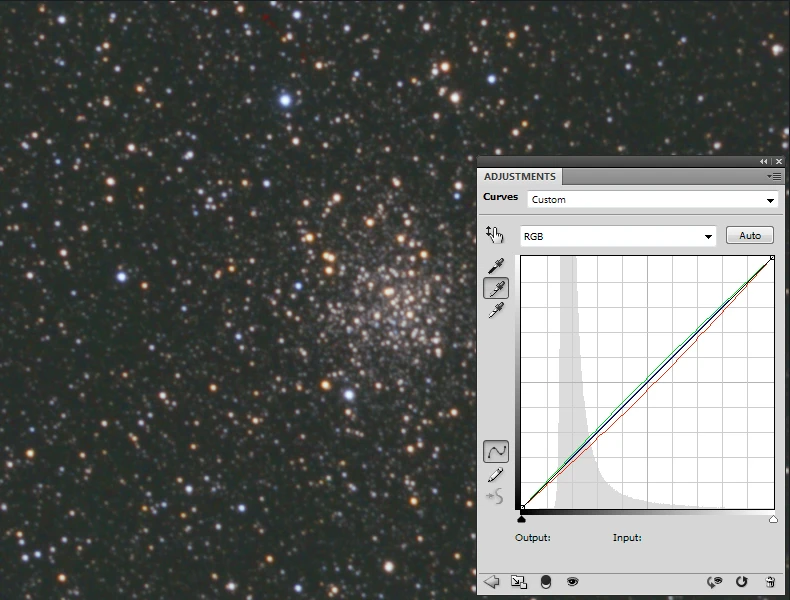Select the on-image targeted adjustment tool

[494, 235]
